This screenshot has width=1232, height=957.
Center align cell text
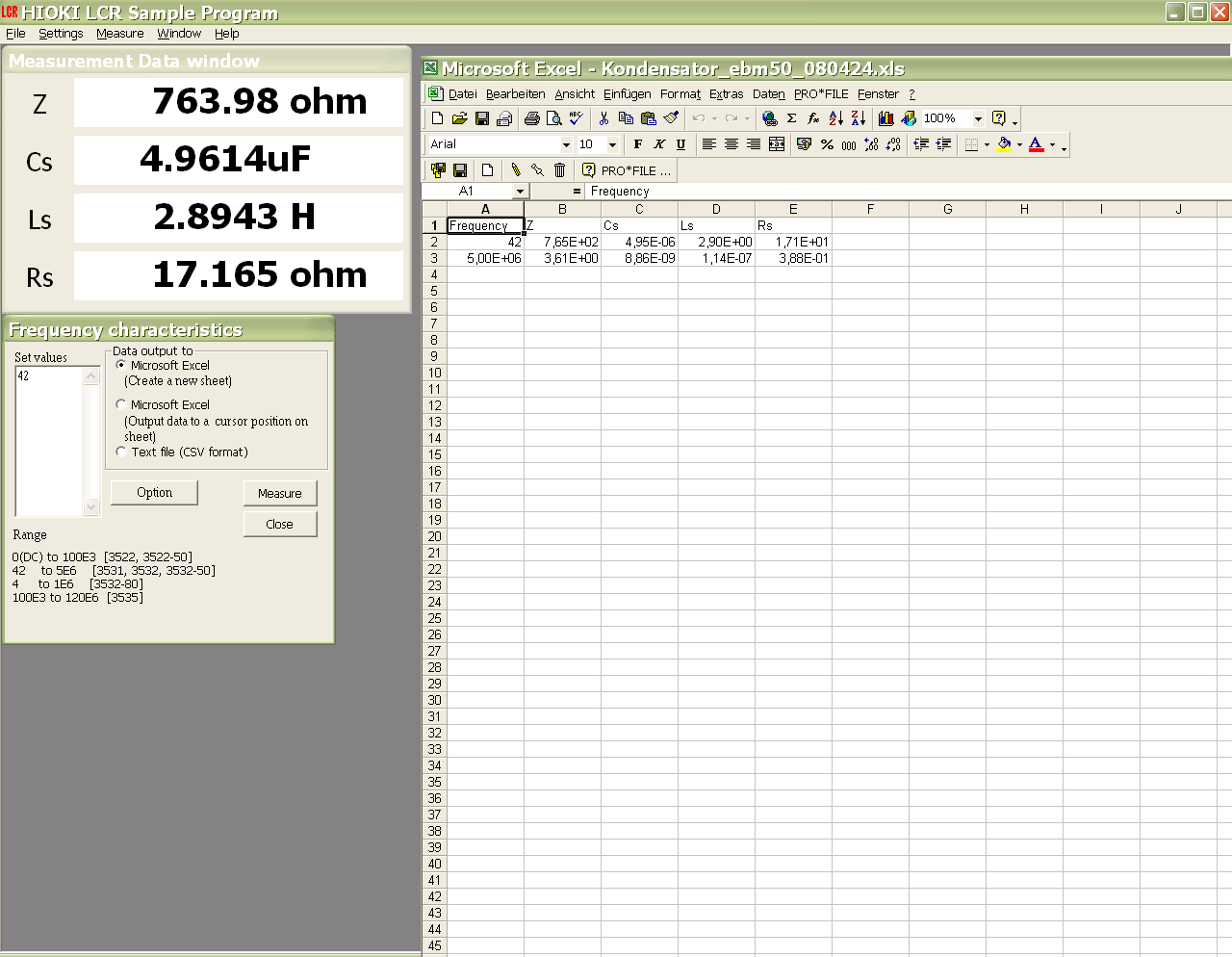point(731,144)
